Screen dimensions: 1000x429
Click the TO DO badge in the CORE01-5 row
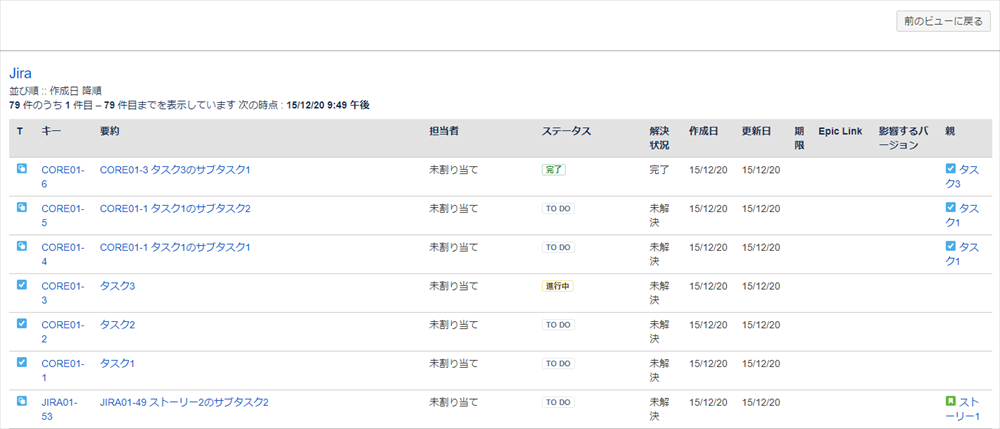tap(558, 208)
